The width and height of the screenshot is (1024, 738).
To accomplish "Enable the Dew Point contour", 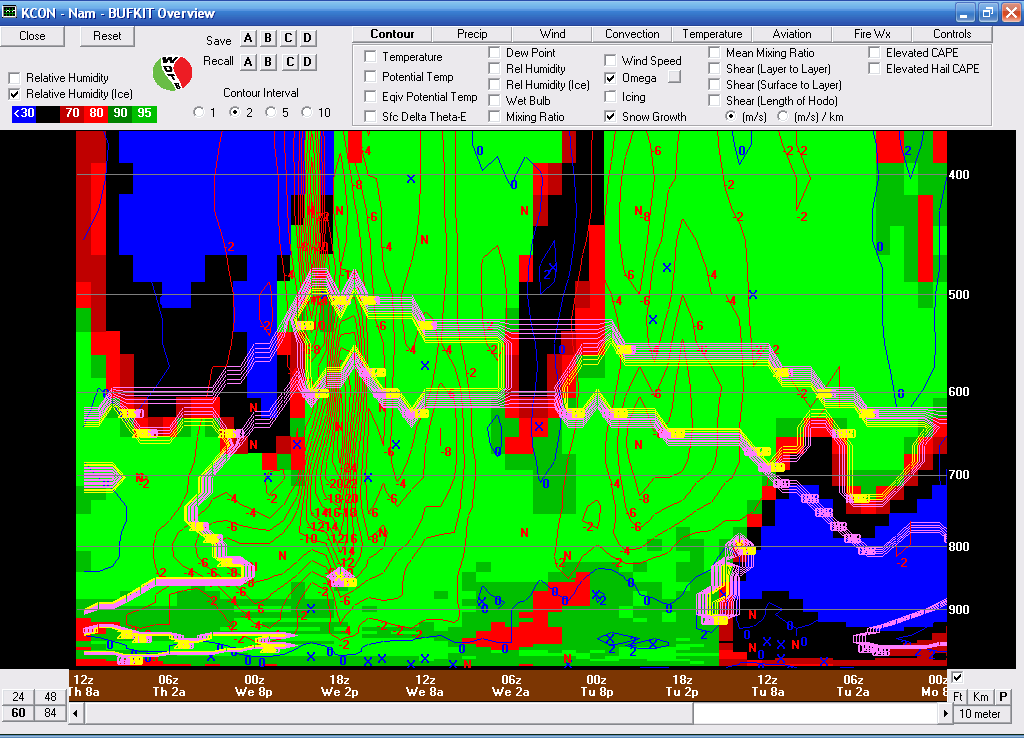I will click(494, 52).
